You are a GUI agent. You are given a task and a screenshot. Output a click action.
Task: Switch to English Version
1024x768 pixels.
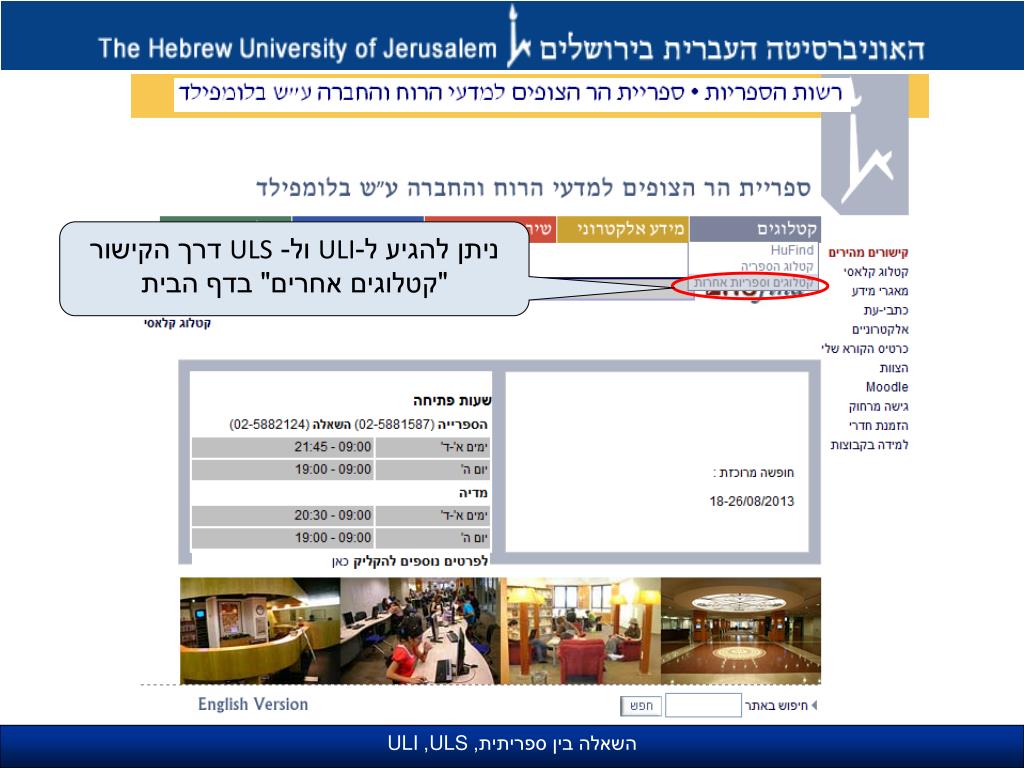tap(253, 705)
